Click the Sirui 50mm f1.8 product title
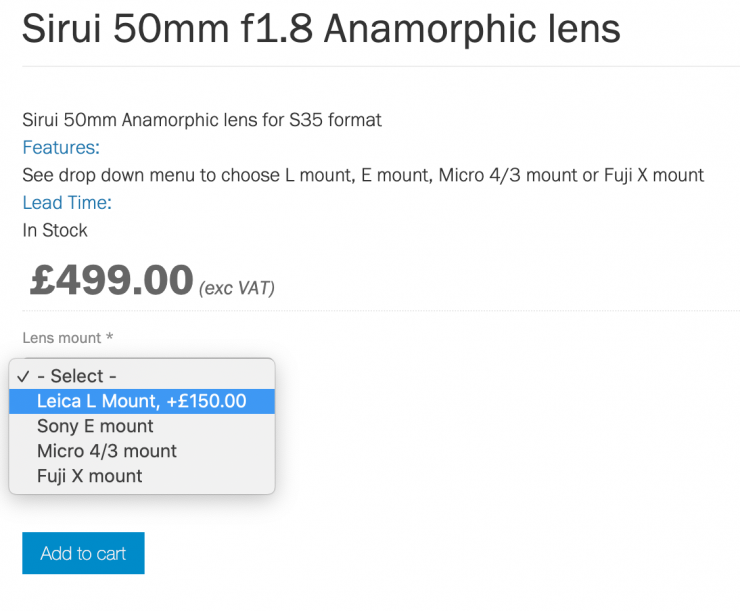Screen dimensions: 740x611 point(321,29)
